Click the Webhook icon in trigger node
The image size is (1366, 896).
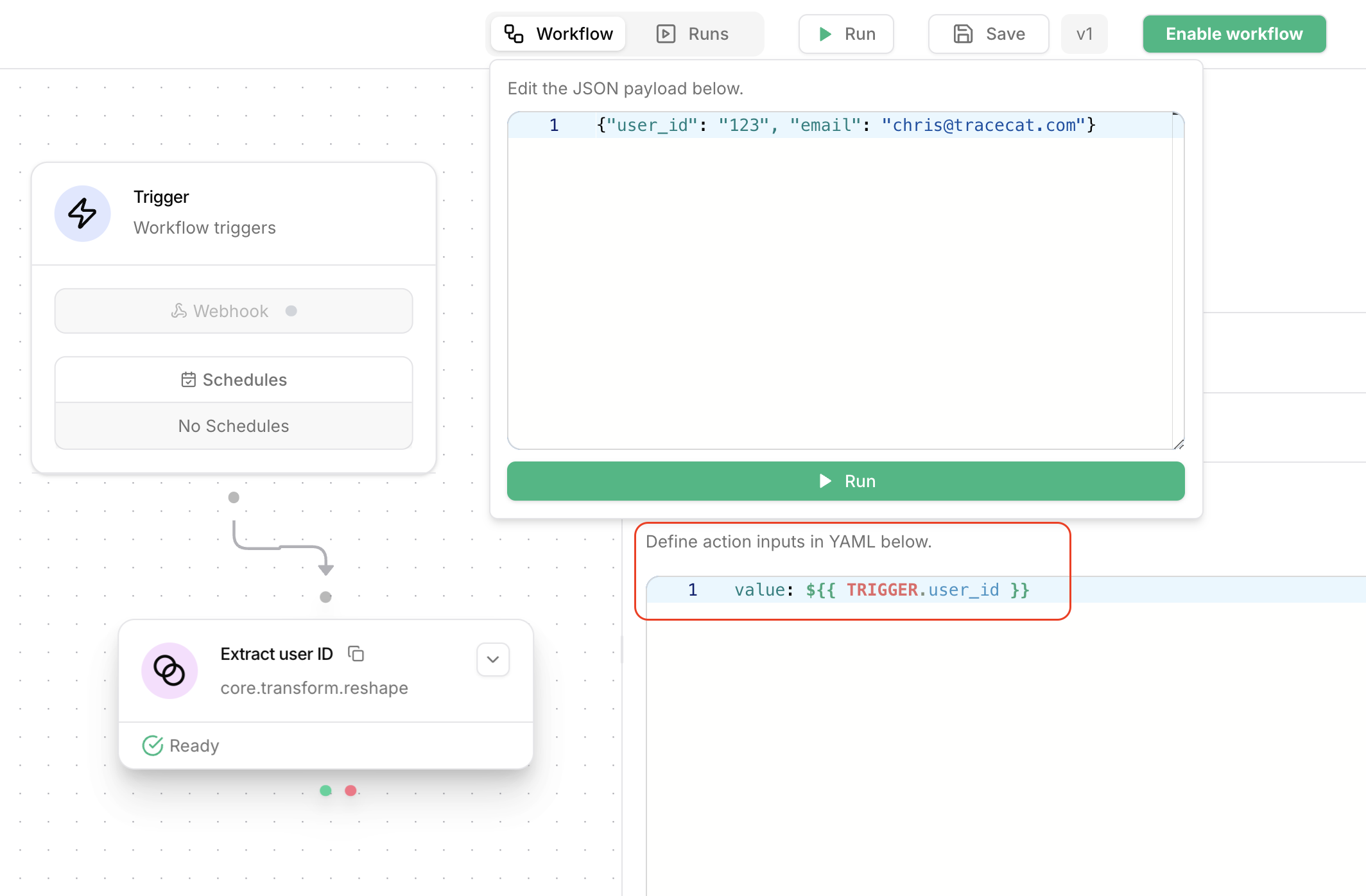point(179,311)
